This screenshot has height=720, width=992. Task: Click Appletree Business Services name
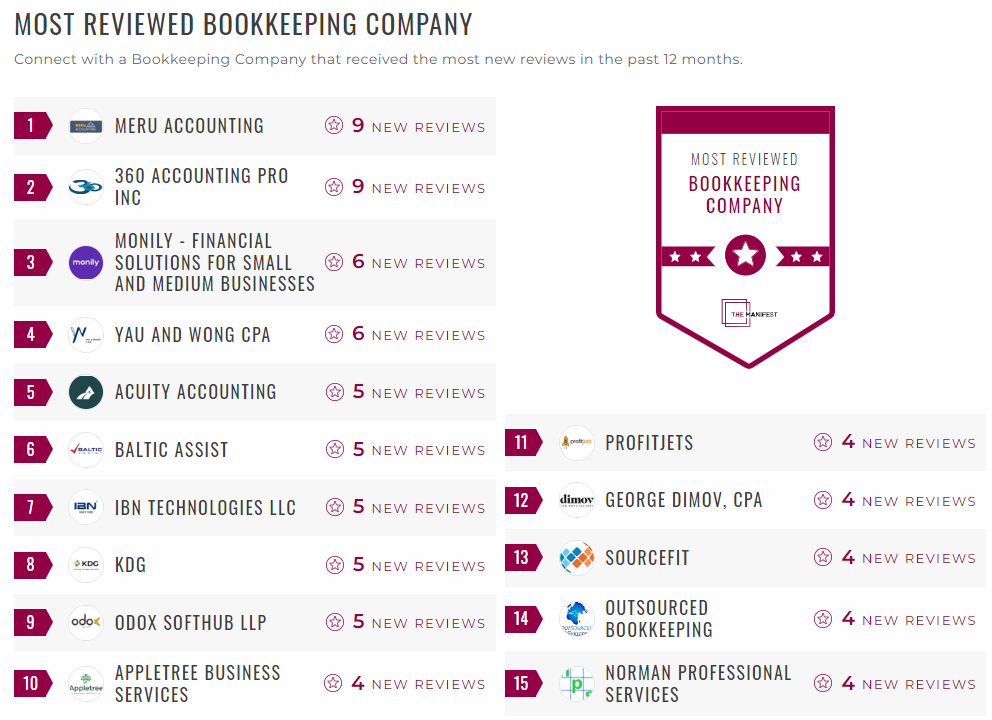(195, 683)
